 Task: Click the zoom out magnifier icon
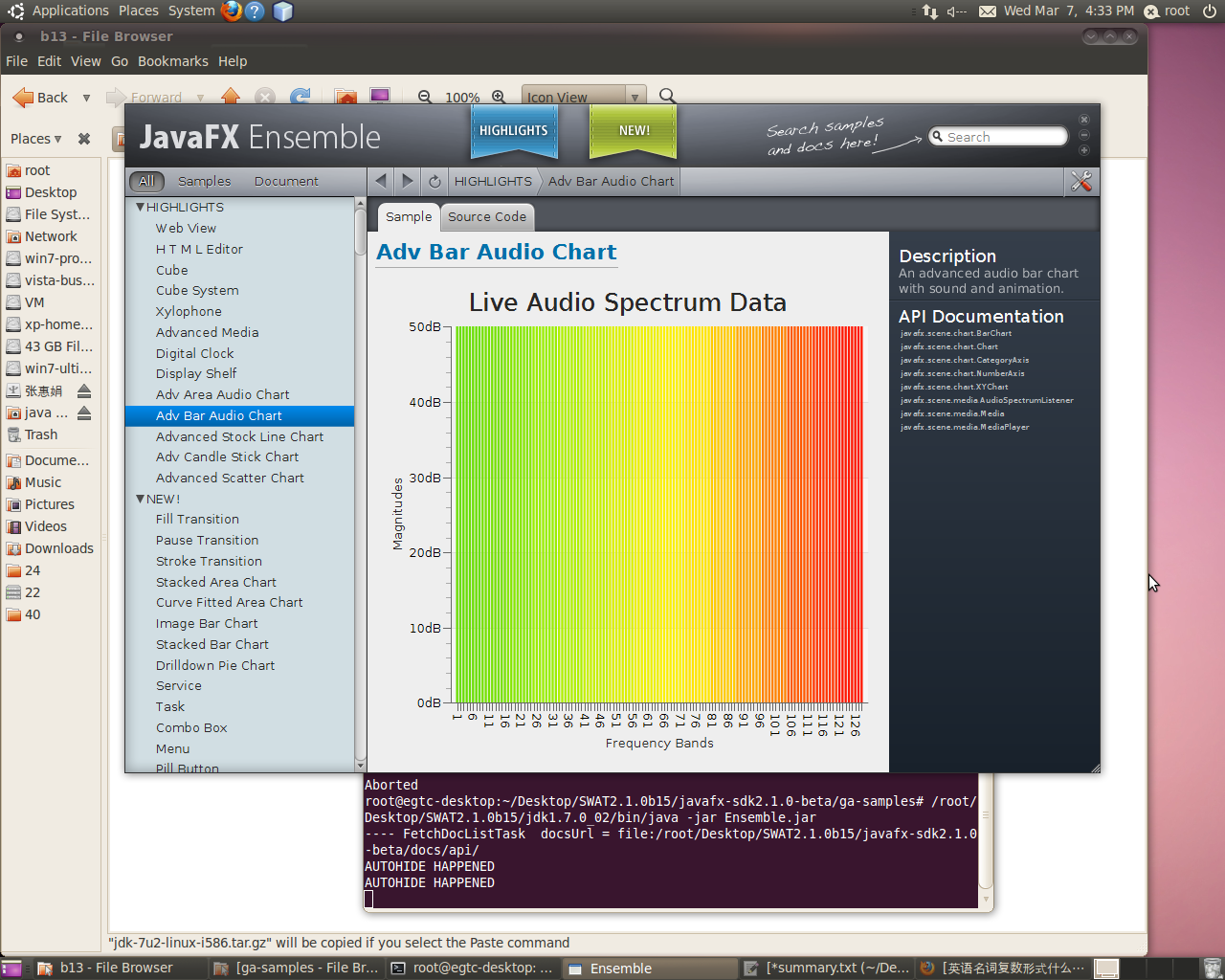click(425, 97)
